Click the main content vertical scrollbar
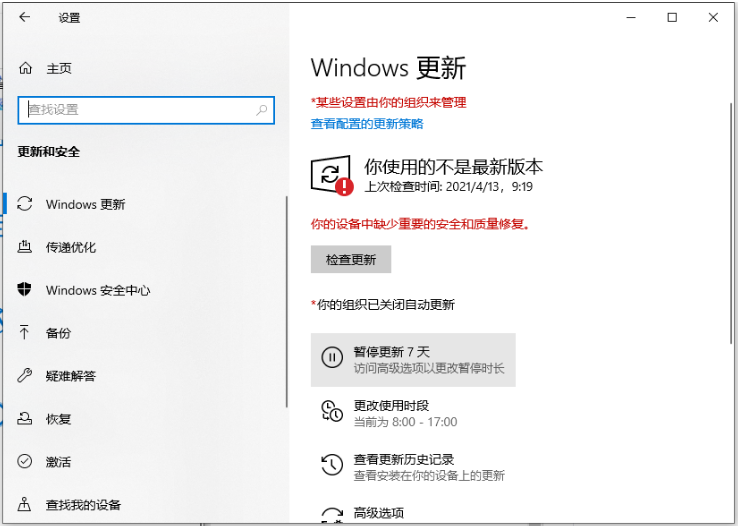Screen dimensions: 738x526 coord(731,223)
